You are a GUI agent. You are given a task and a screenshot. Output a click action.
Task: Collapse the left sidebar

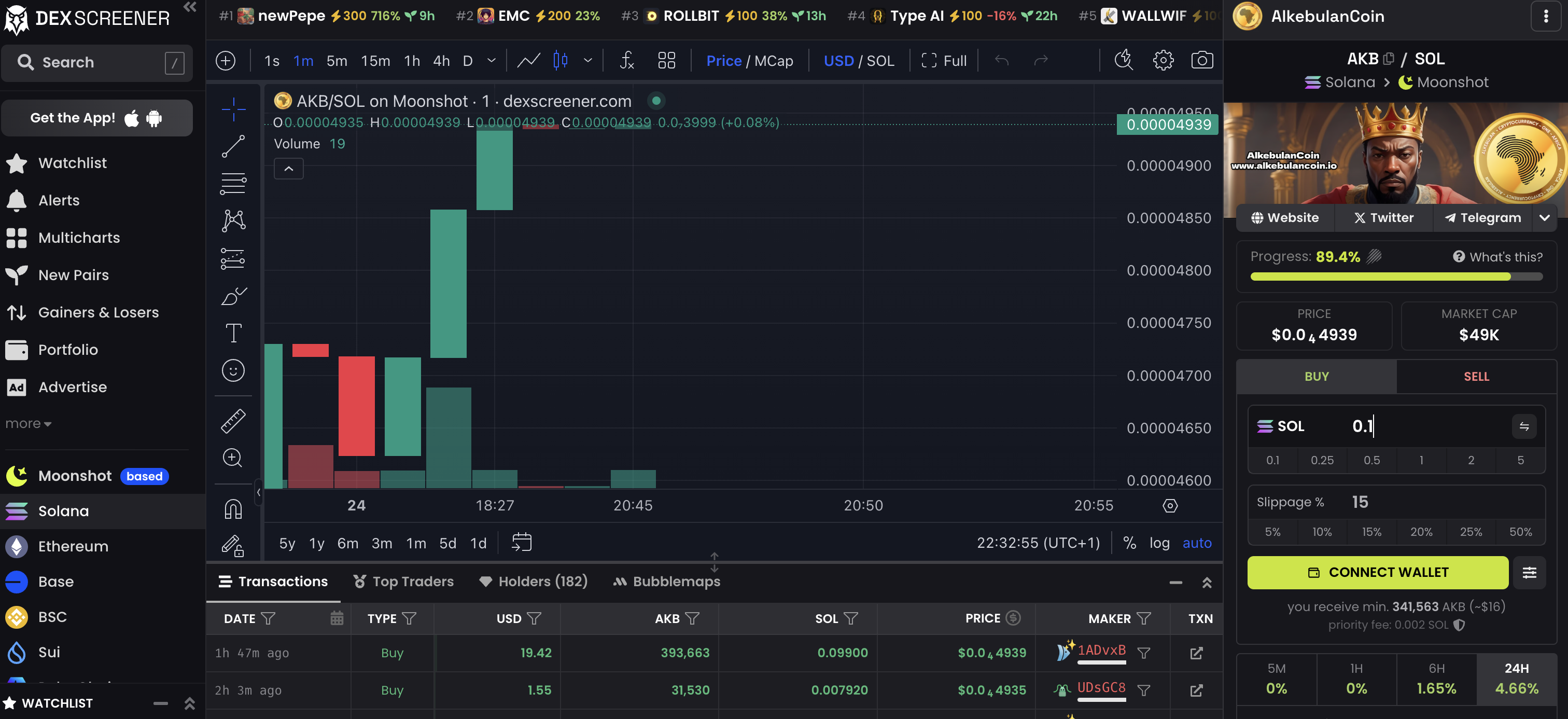[x=190, y=7]
